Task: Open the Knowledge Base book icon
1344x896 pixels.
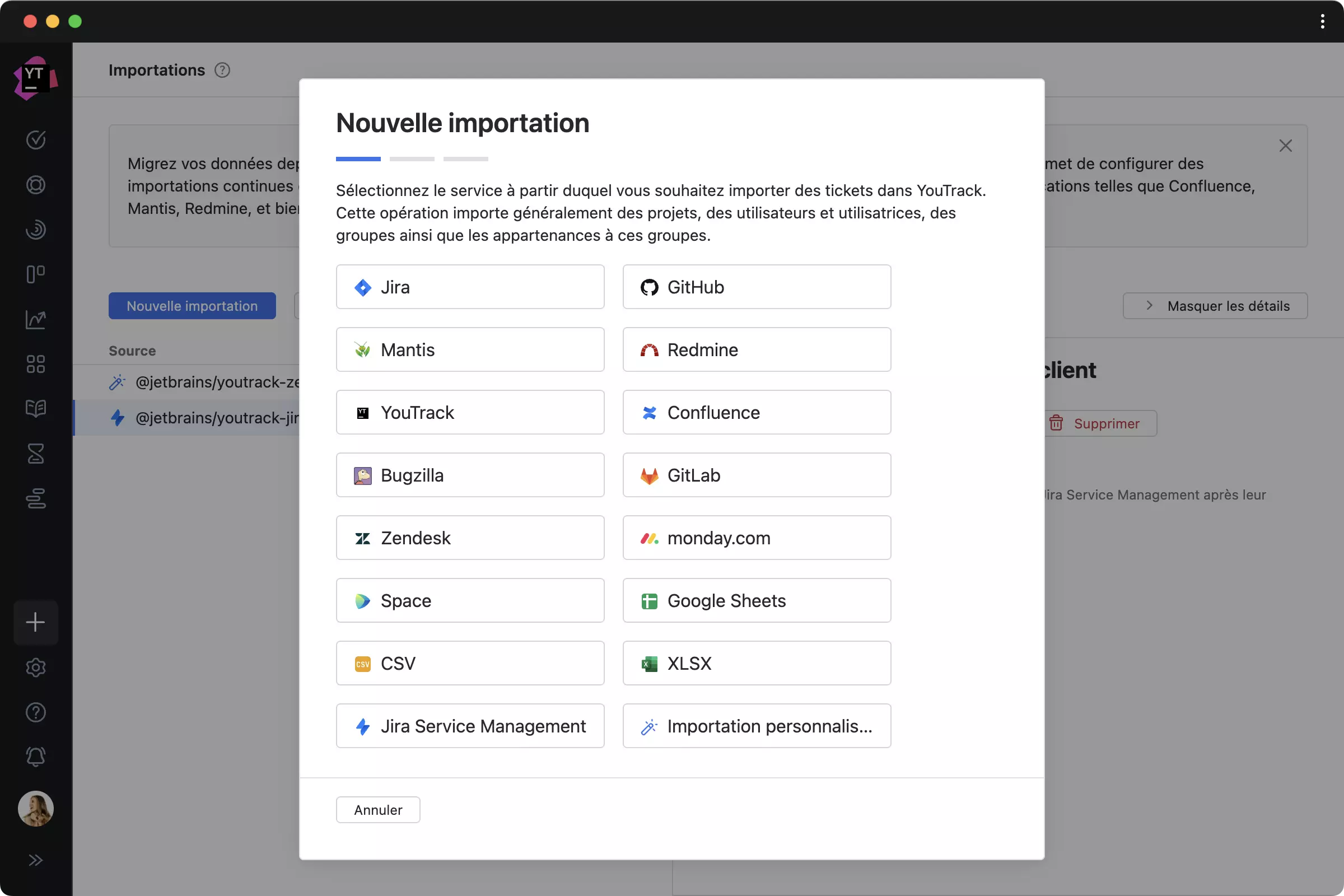Action: pyautogui.click(x=35, y=409)
